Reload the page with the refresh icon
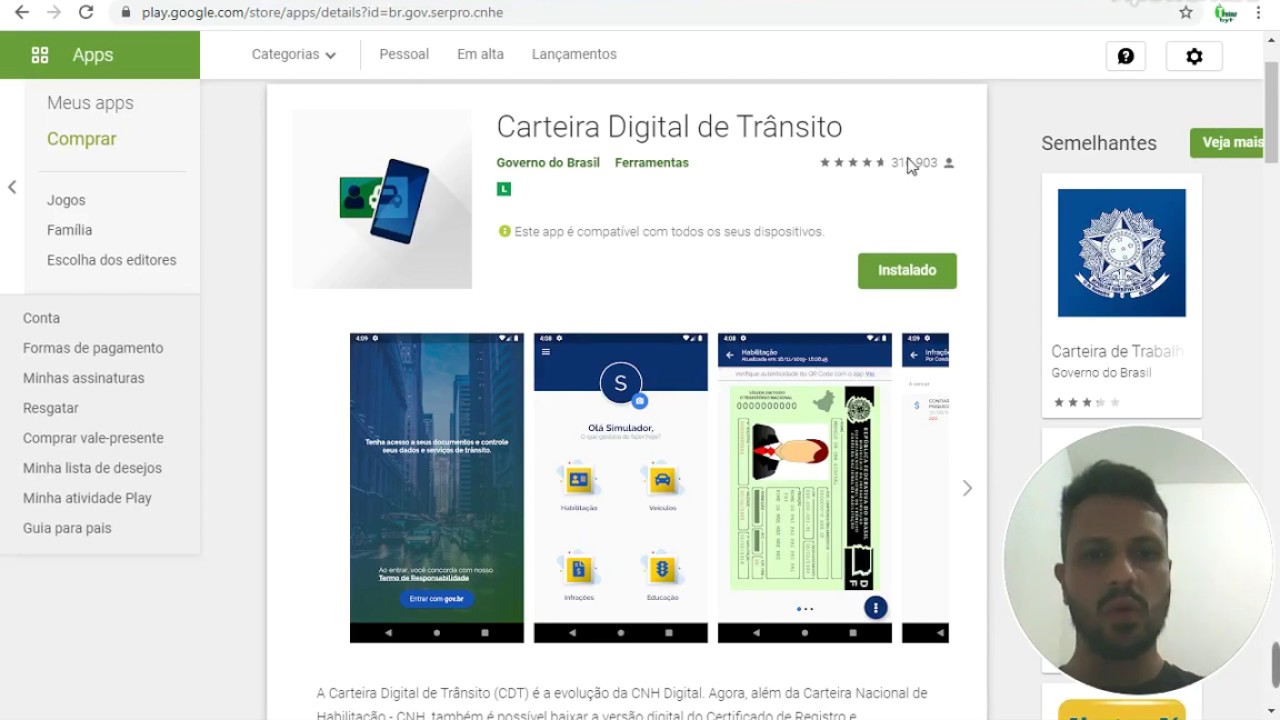Screen dimensions: 1280x720 tap(86, 12)
